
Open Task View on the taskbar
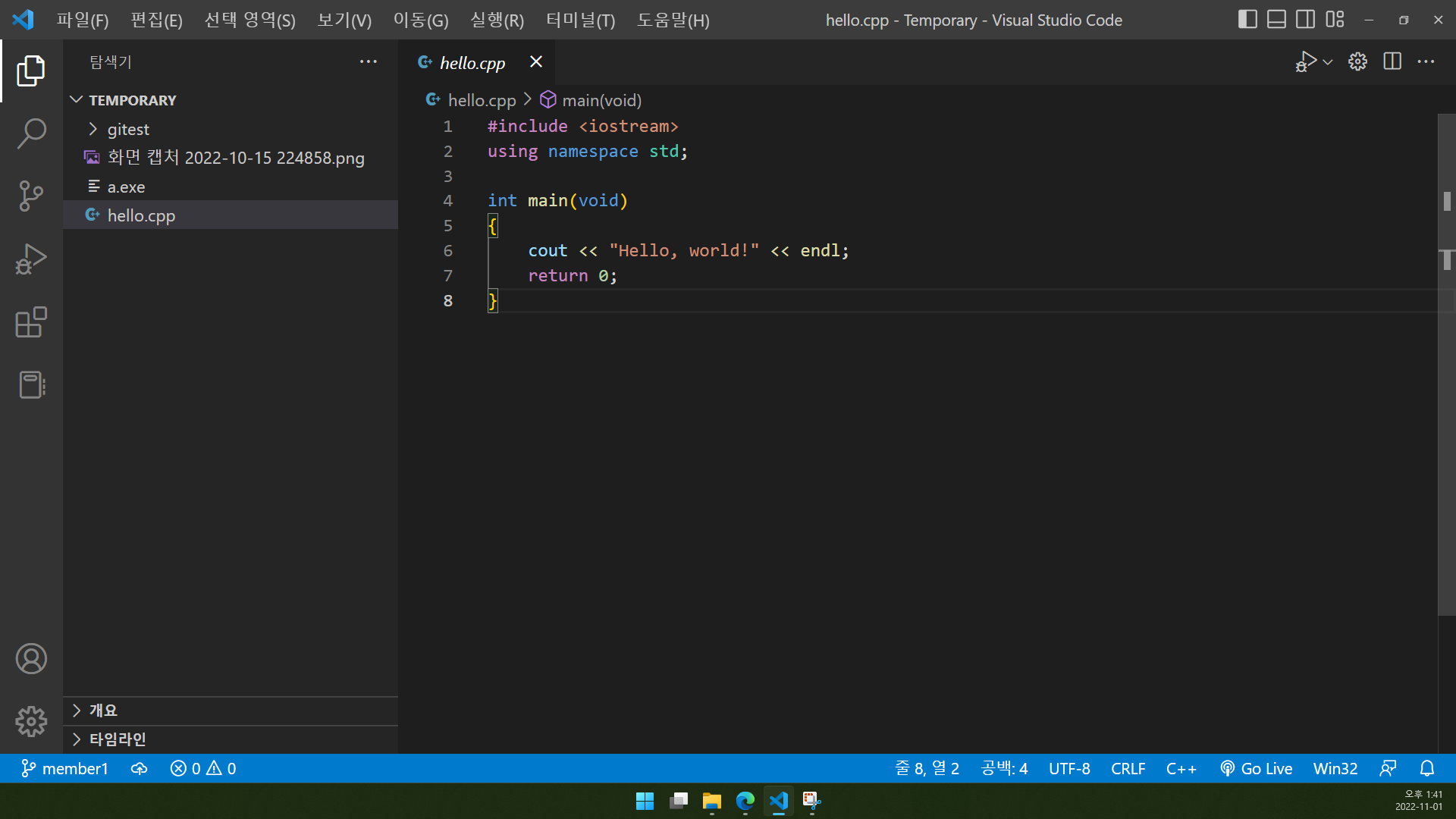tap(679, 801)
